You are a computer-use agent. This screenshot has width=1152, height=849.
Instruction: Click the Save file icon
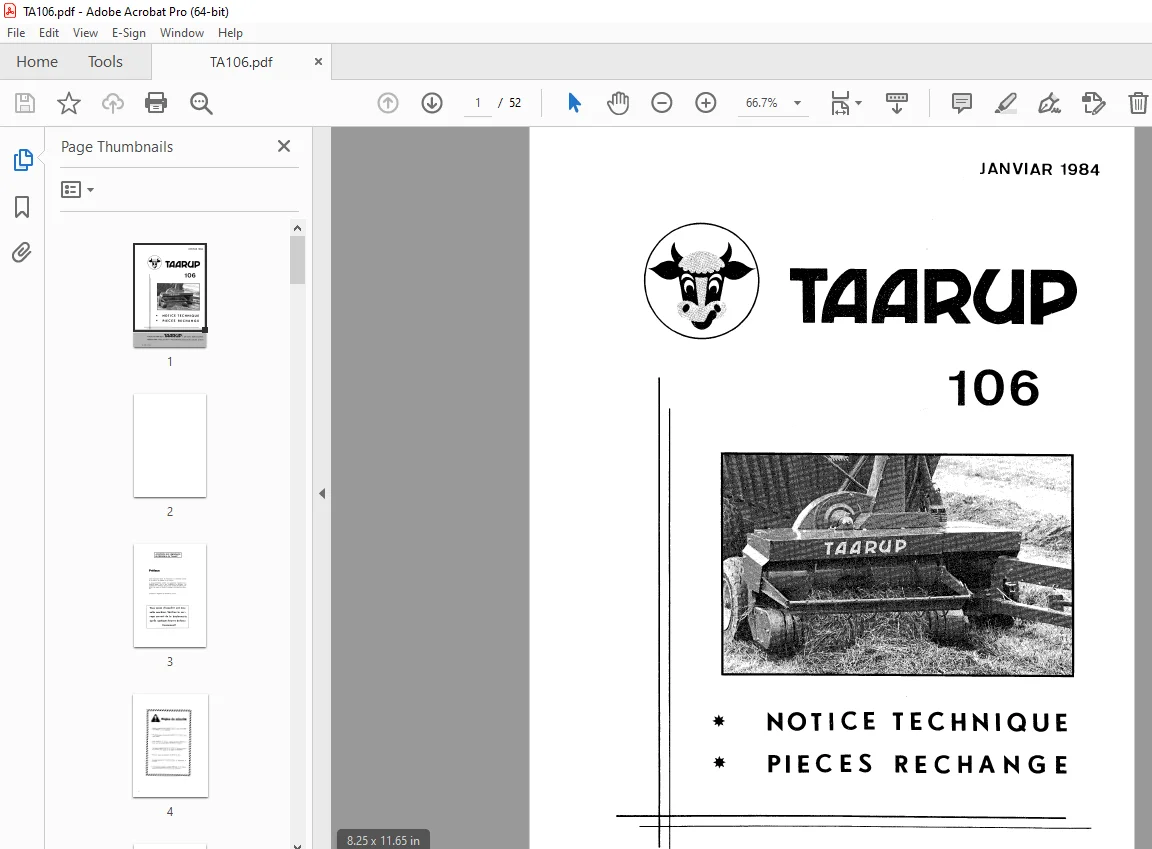(x=25, y=103)
